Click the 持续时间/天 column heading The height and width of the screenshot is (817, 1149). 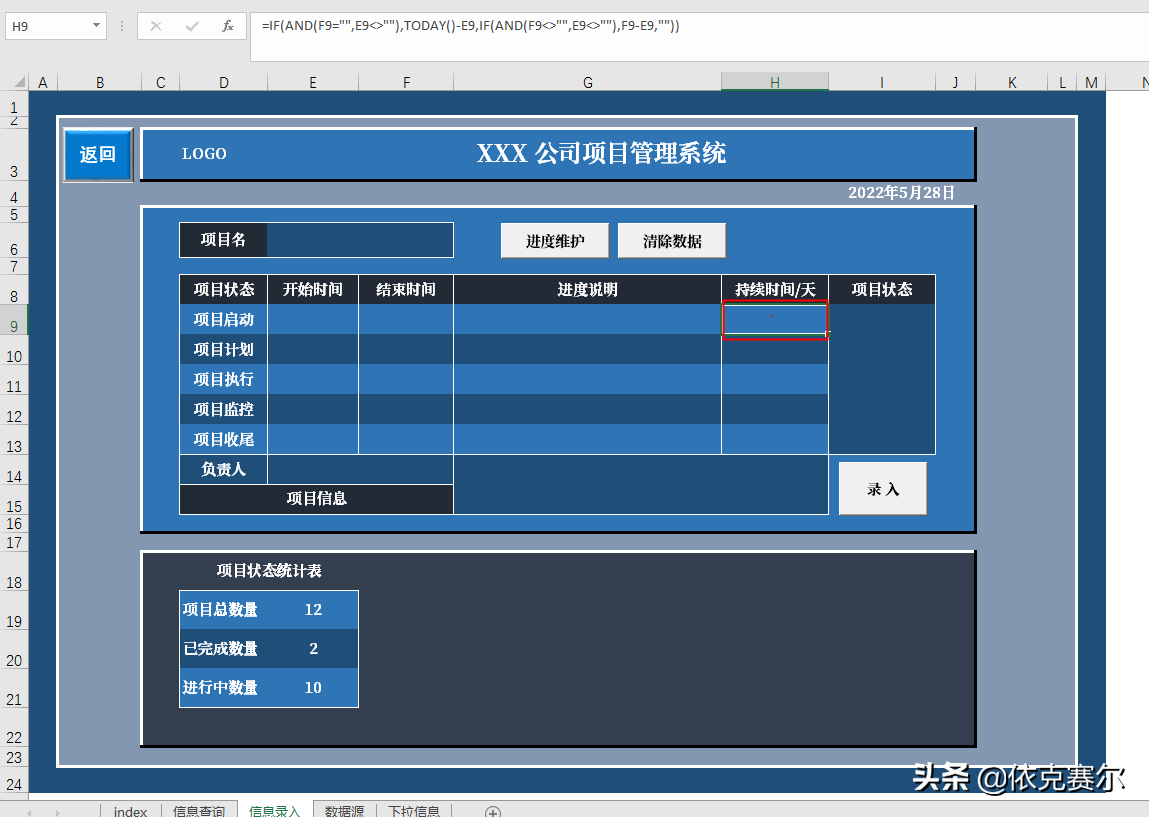coord(775,289)
